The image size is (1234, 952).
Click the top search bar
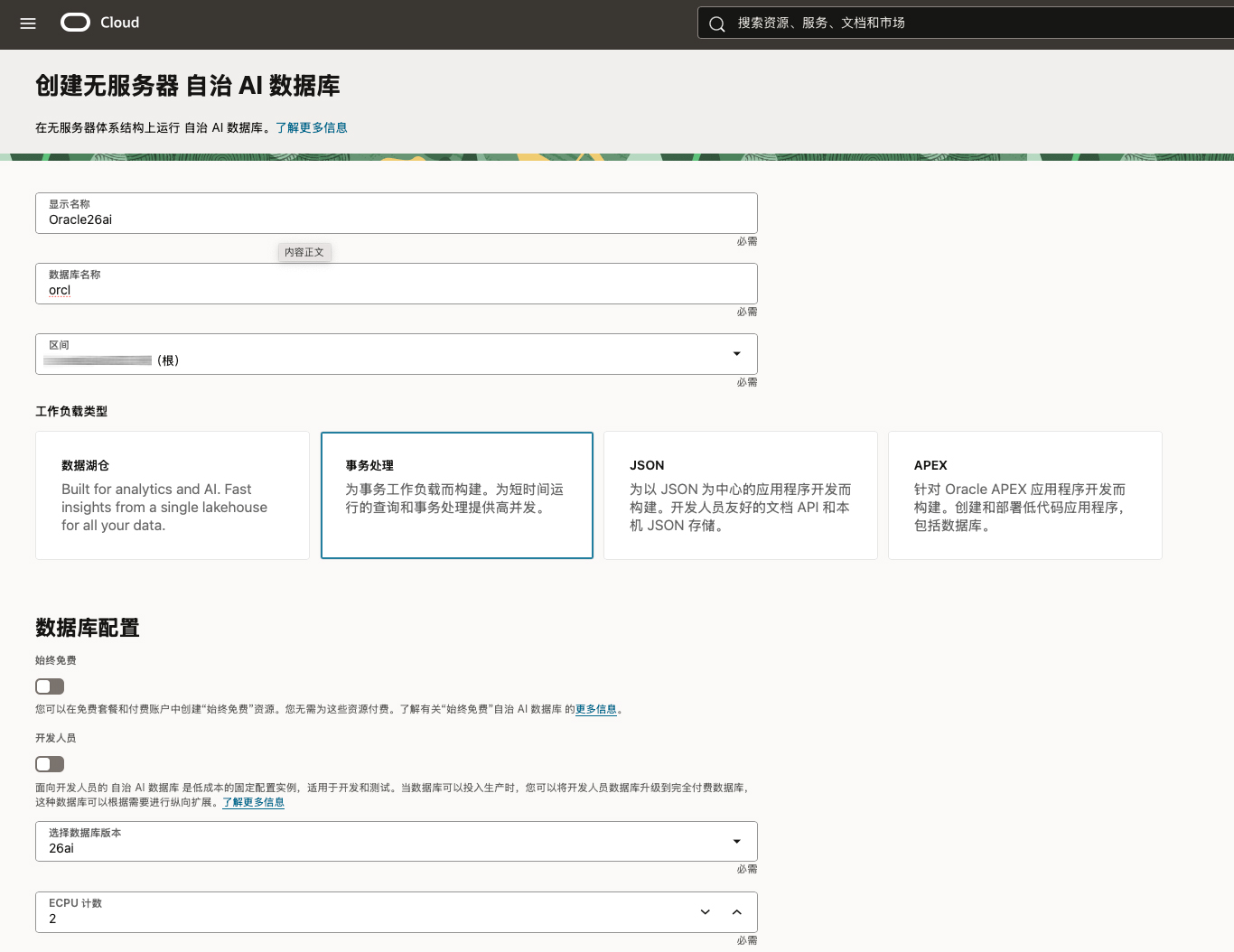[903, 23]
